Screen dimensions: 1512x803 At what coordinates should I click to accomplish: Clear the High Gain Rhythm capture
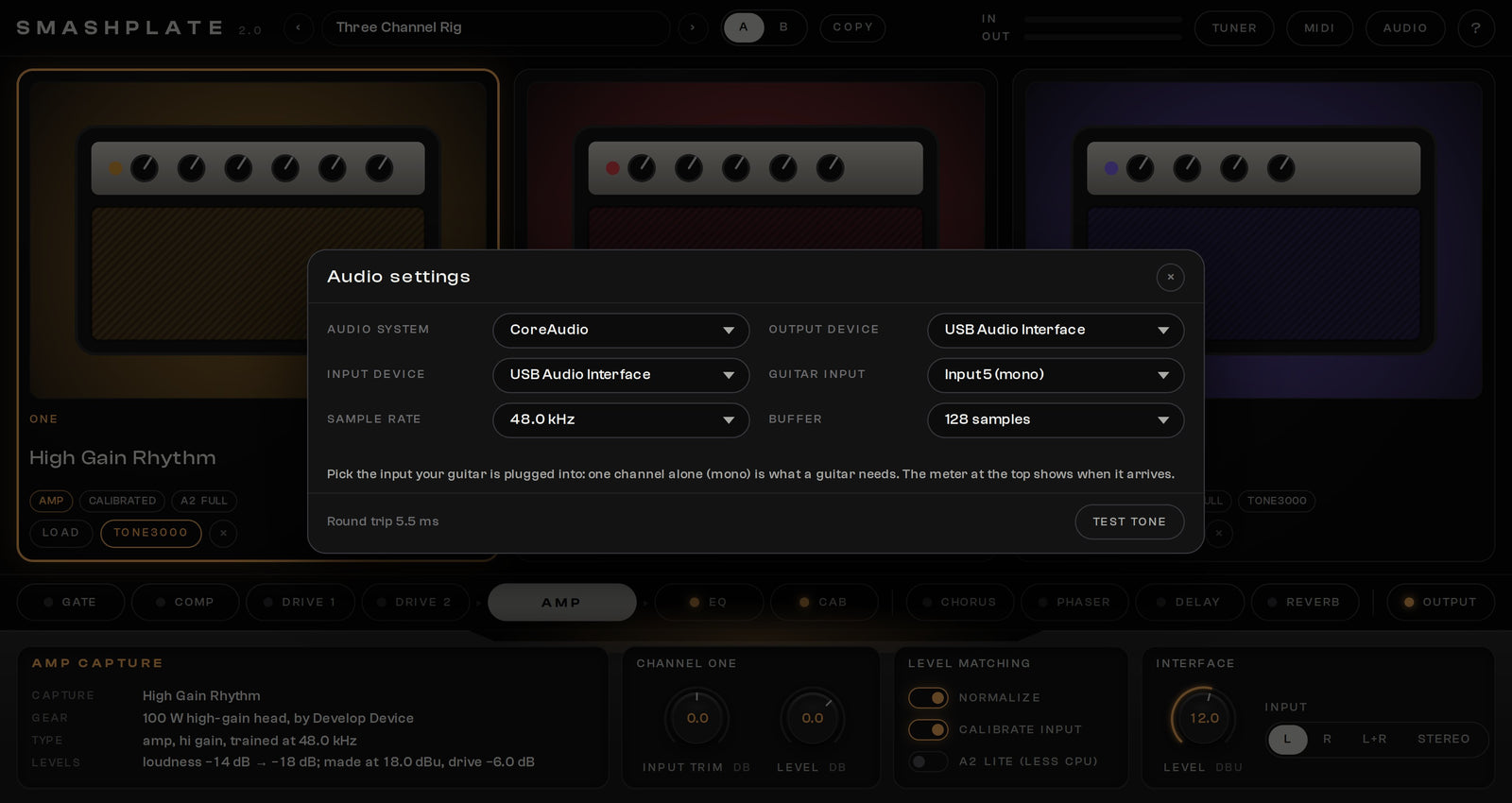click(223, 533)
